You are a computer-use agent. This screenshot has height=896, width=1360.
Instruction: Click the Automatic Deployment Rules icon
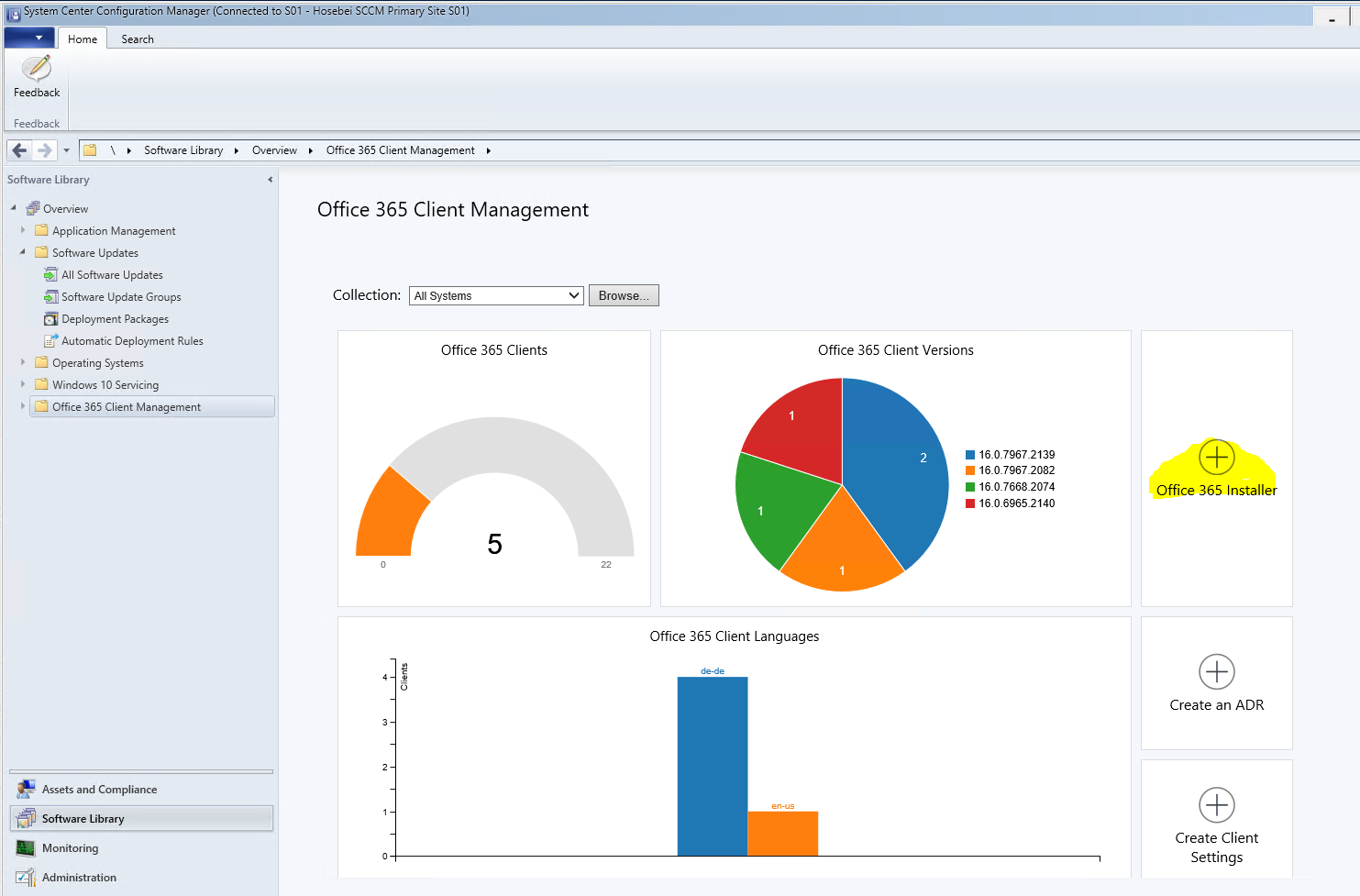(x=51, y=340)
